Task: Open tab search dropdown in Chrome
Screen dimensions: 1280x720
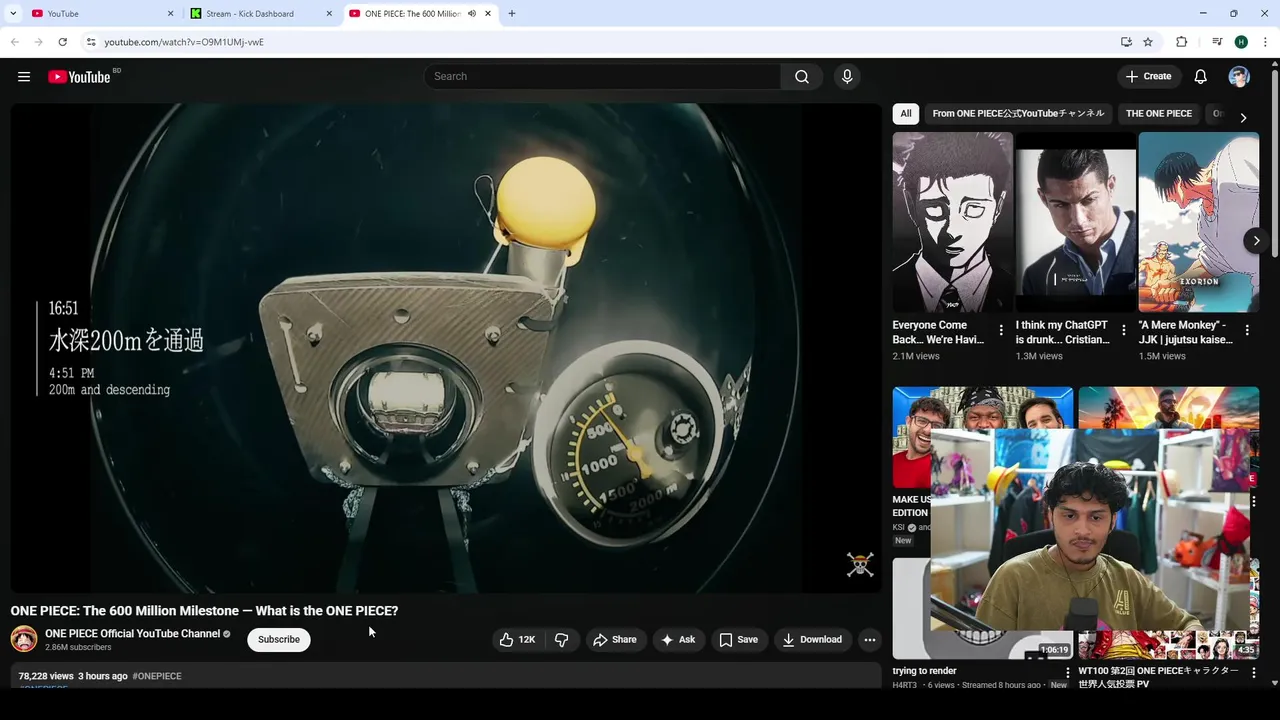Action: pos(13,14)
